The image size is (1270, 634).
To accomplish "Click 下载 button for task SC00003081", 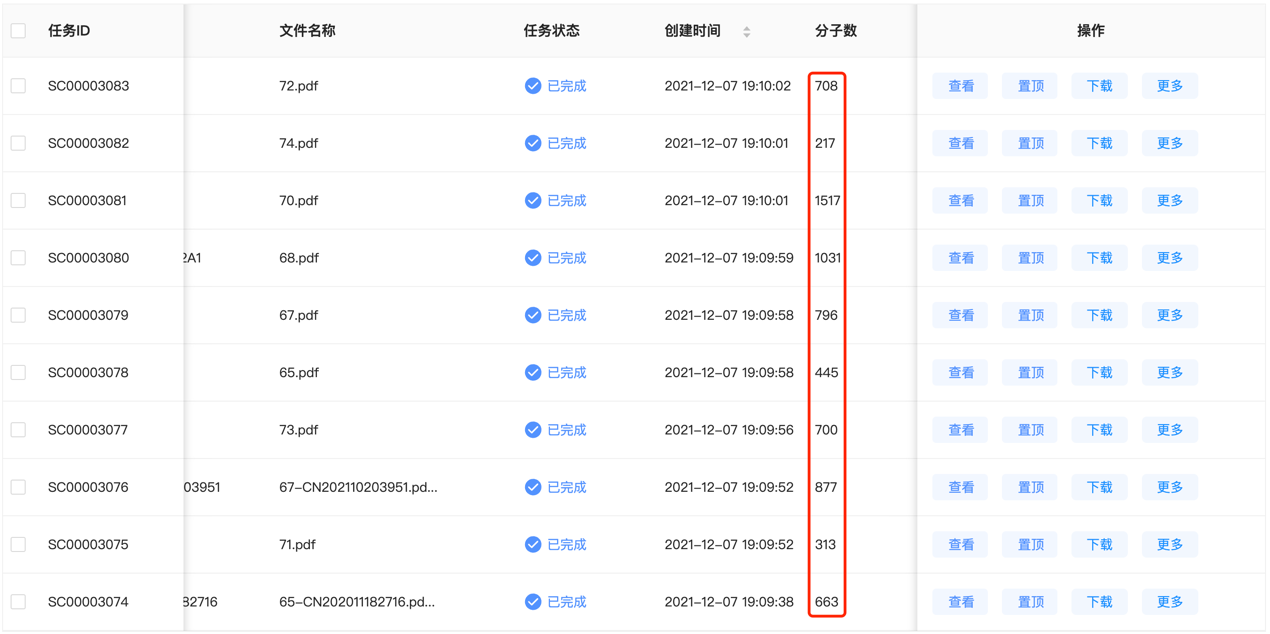I will 1099,200.
